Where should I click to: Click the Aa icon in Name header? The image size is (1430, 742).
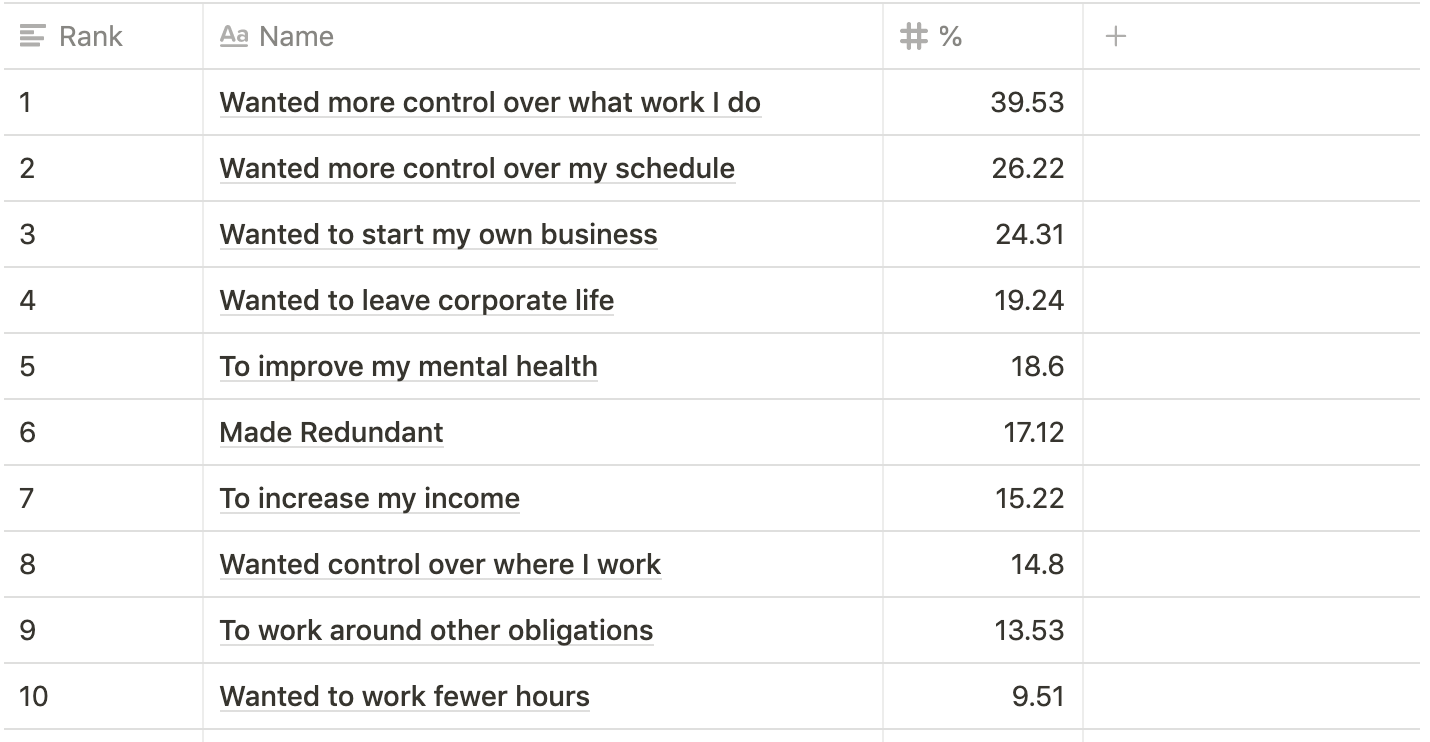(x=233, y=36)
